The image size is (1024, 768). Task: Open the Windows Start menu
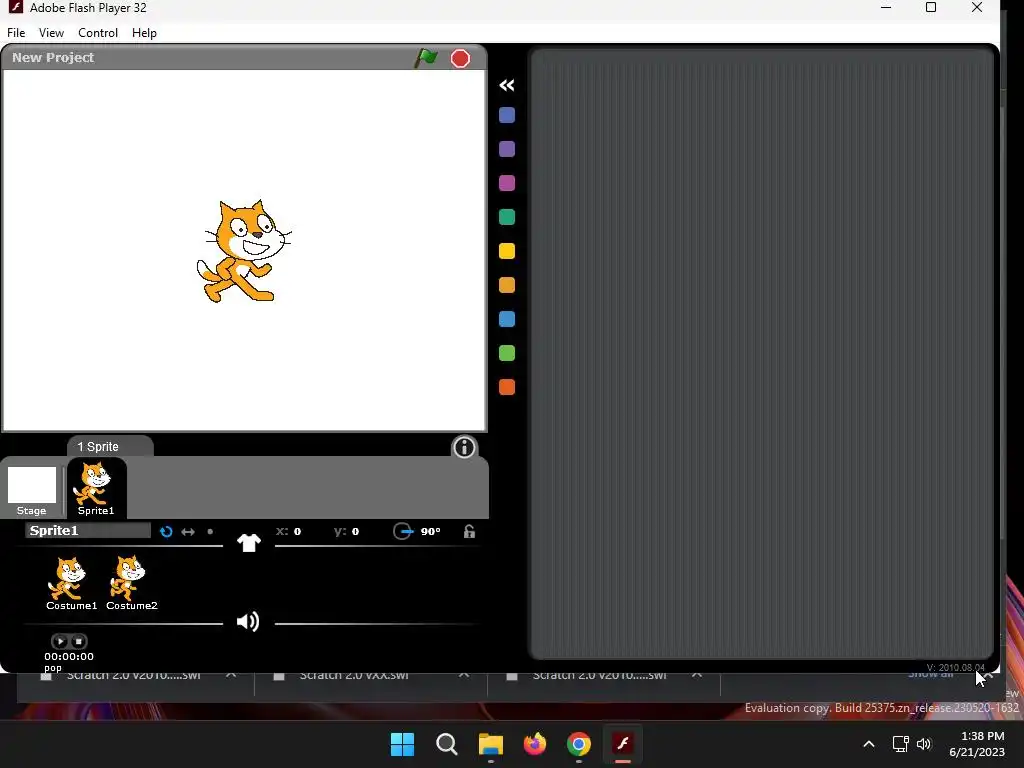pyautogui.click(x=402, y=744)
